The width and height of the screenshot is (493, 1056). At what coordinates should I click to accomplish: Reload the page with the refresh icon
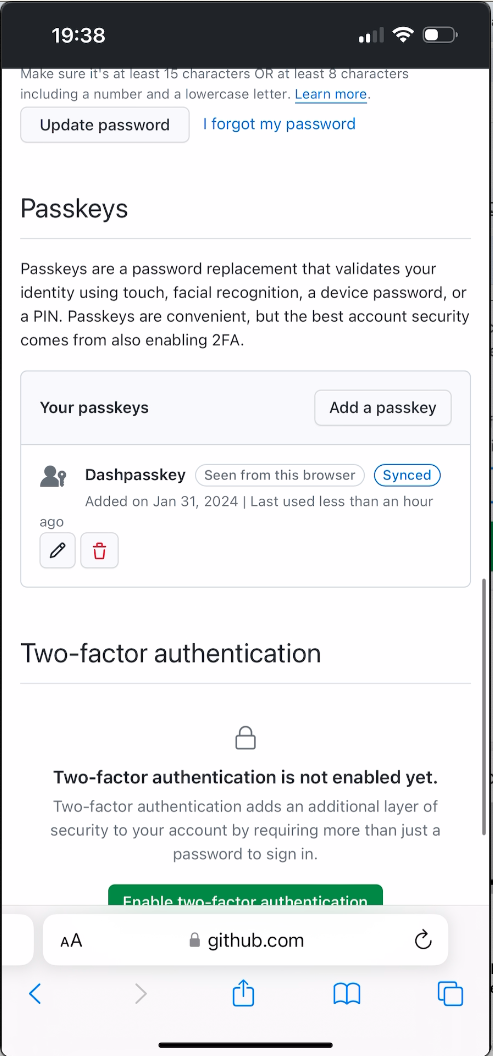422,939
